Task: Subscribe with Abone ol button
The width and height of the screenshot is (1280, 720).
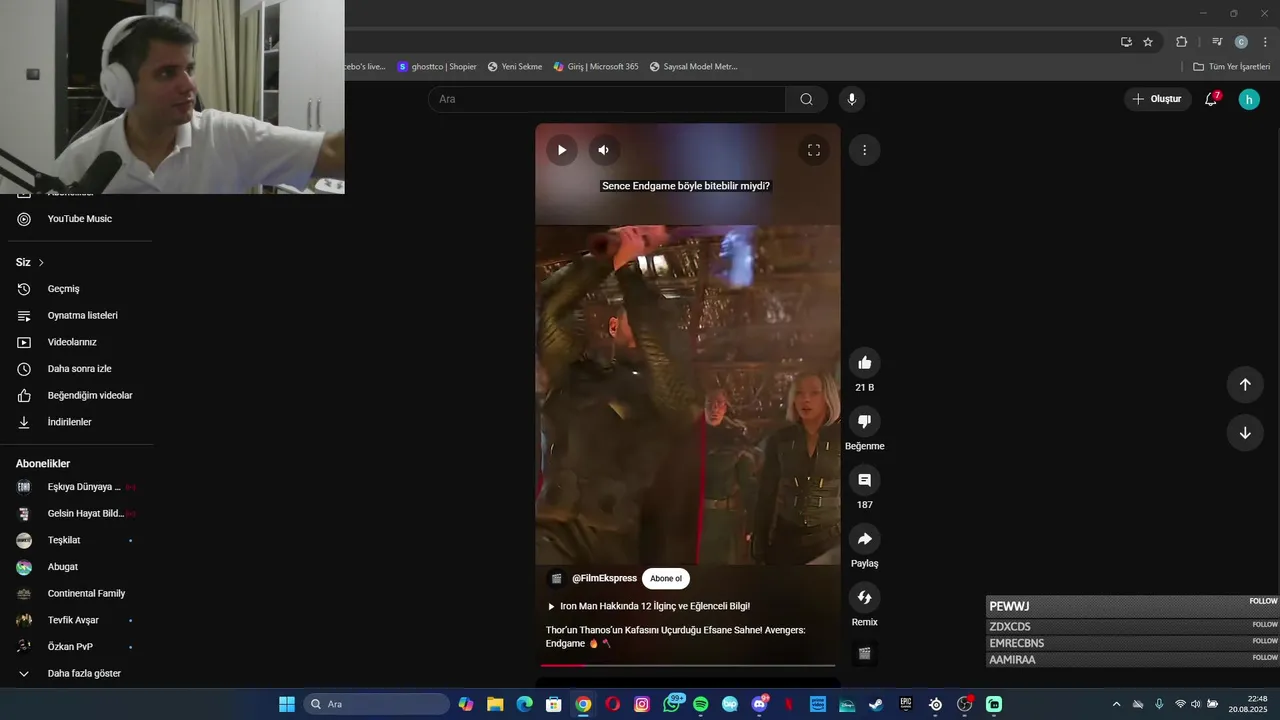Action: click(x=666, y=579)
